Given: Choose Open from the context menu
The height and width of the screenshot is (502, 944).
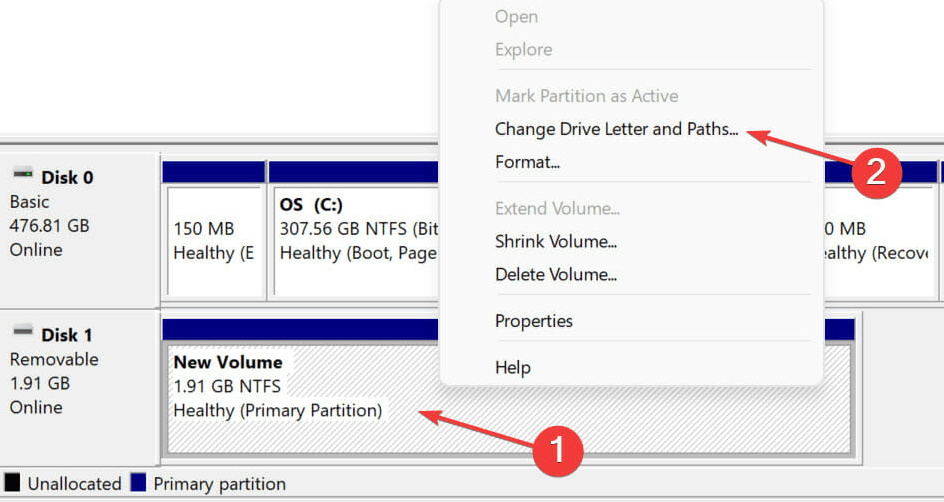Looking at the screenshot, I should (x=516, y=17).
